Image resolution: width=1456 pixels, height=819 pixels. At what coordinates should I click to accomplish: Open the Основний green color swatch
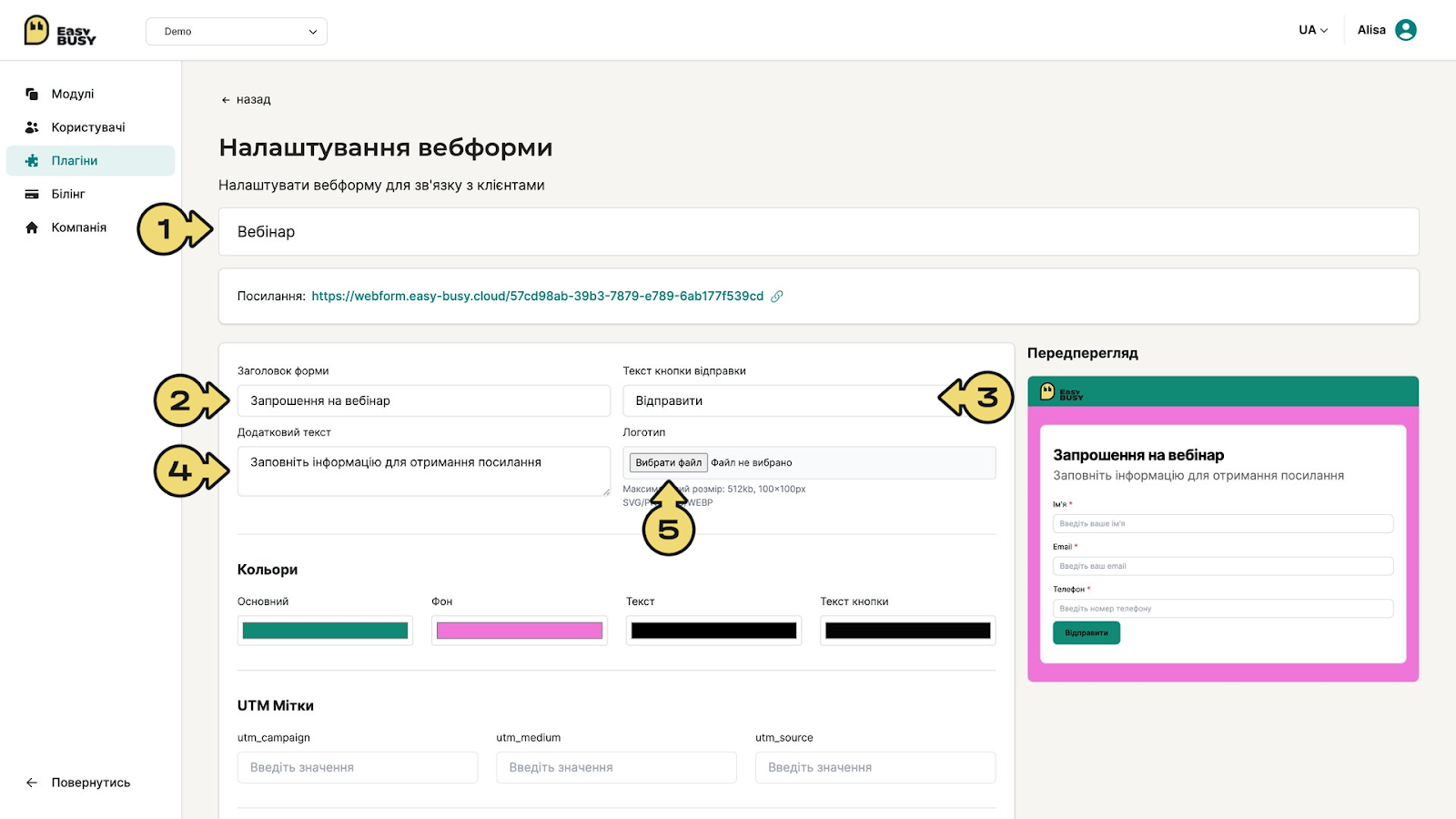(x=325, y=631)
